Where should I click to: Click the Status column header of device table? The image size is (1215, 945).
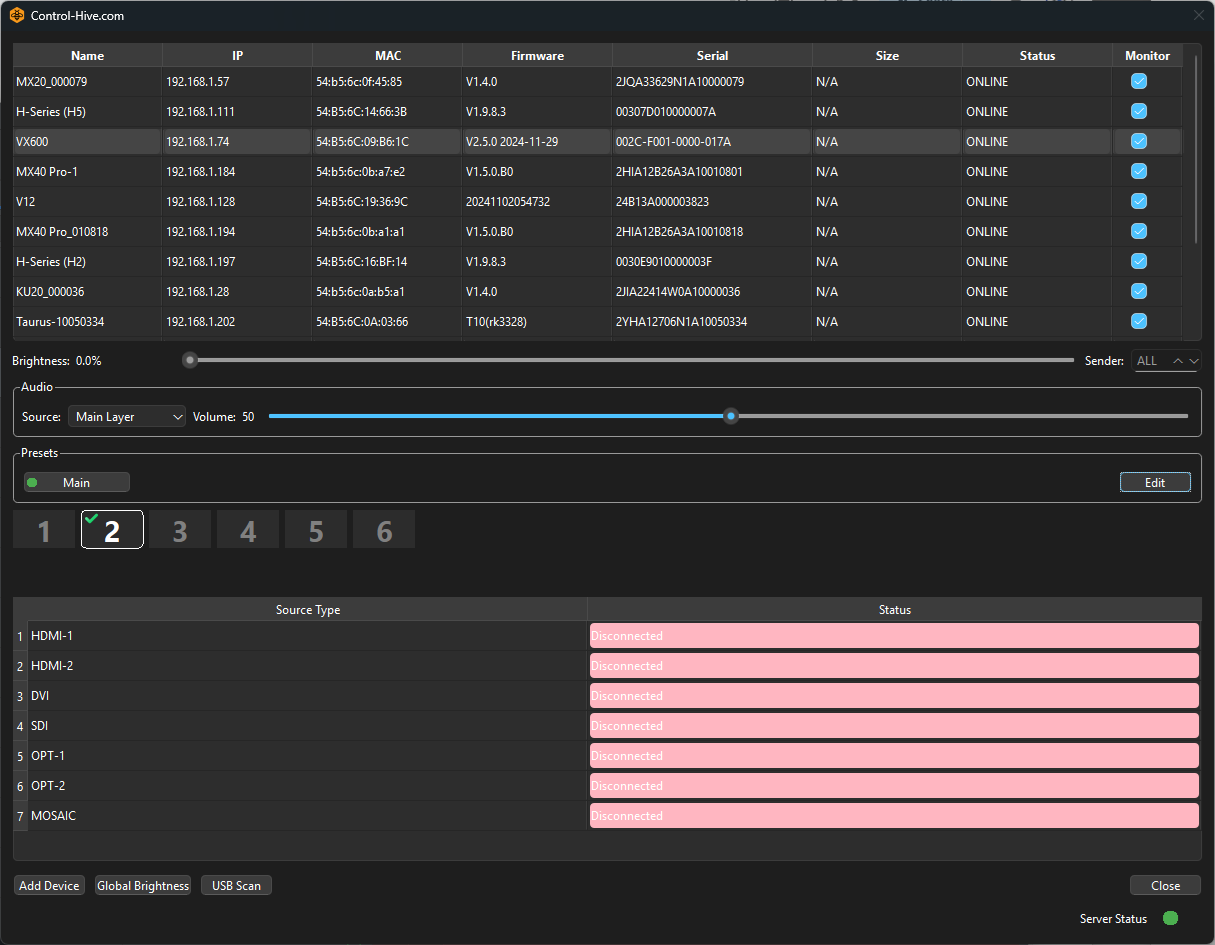(x=1038, y=56)
